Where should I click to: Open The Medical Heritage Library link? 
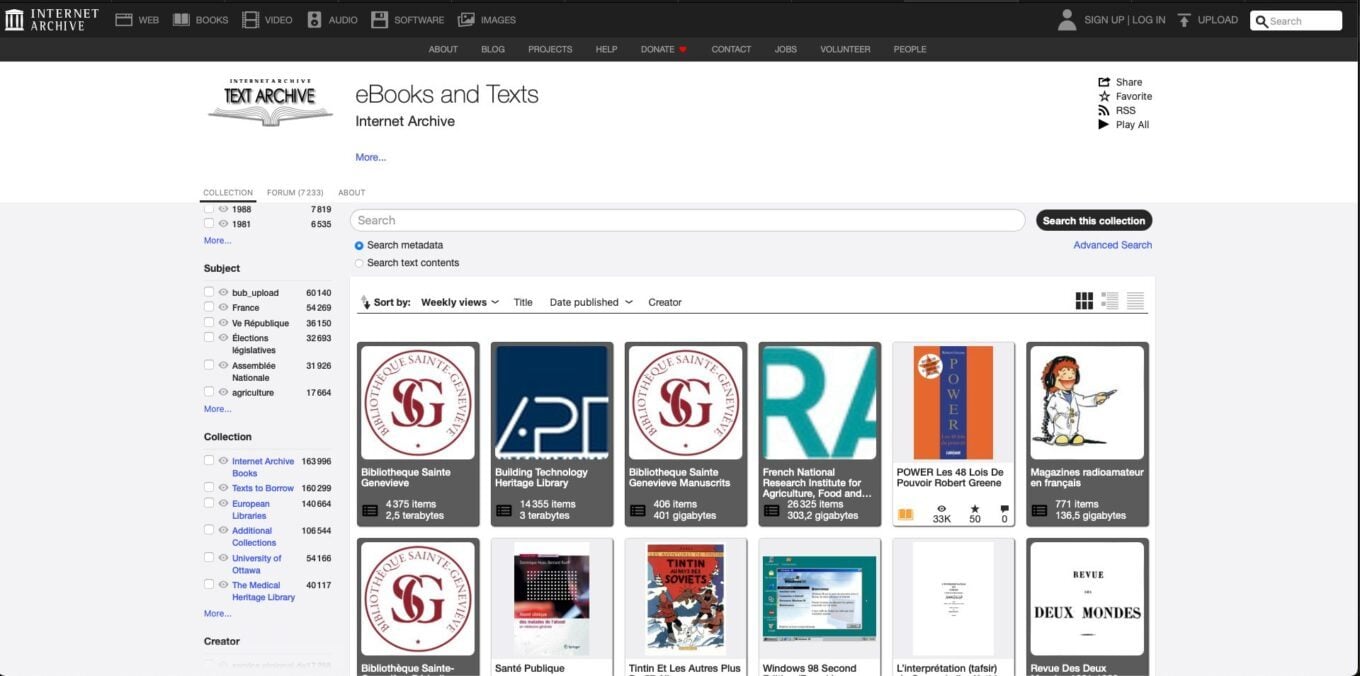pyautogui.click(x=263, y=591)
